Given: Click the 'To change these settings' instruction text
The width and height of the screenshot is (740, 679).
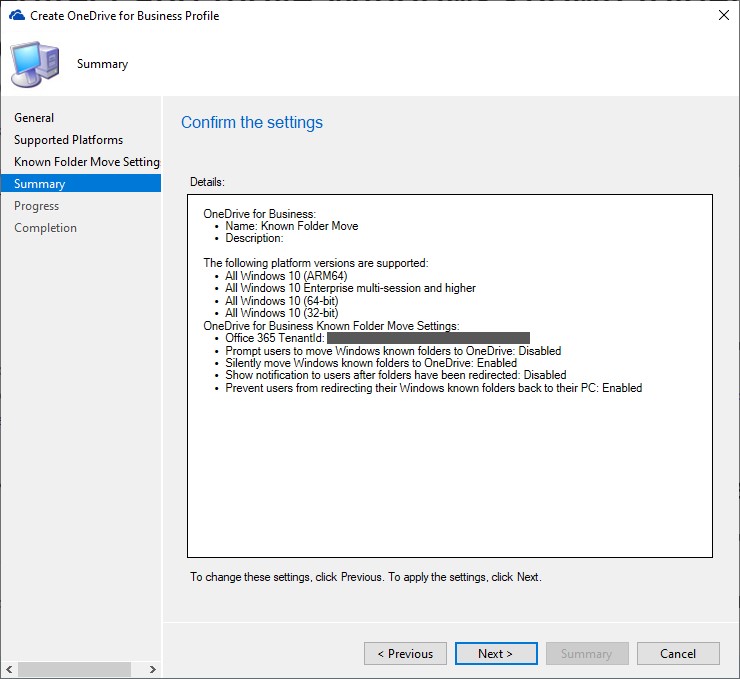Looking at the screenshot, I should click(366, 577).
